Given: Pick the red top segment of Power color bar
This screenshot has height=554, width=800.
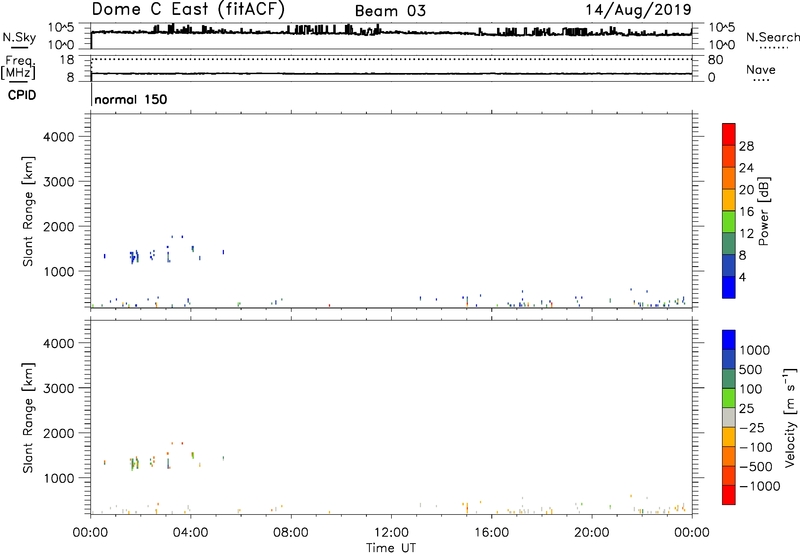Looking at the screenshot, I should (729, 134).
